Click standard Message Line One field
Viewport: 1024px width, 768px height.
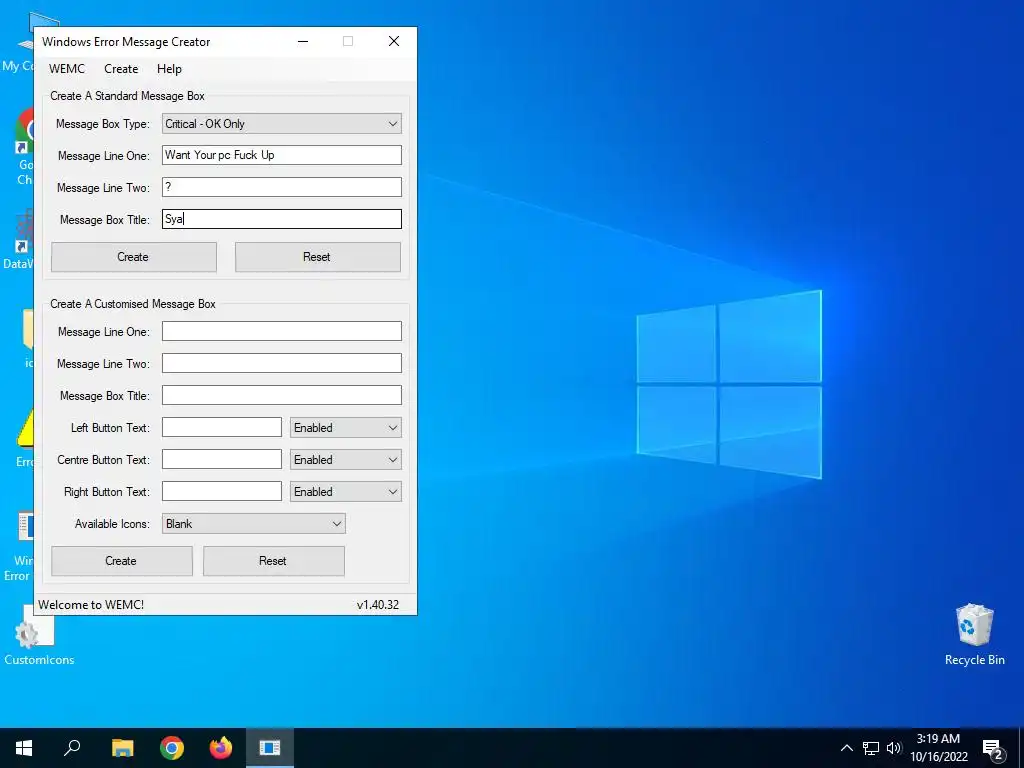pyautogui.click(x=281, y=155)
